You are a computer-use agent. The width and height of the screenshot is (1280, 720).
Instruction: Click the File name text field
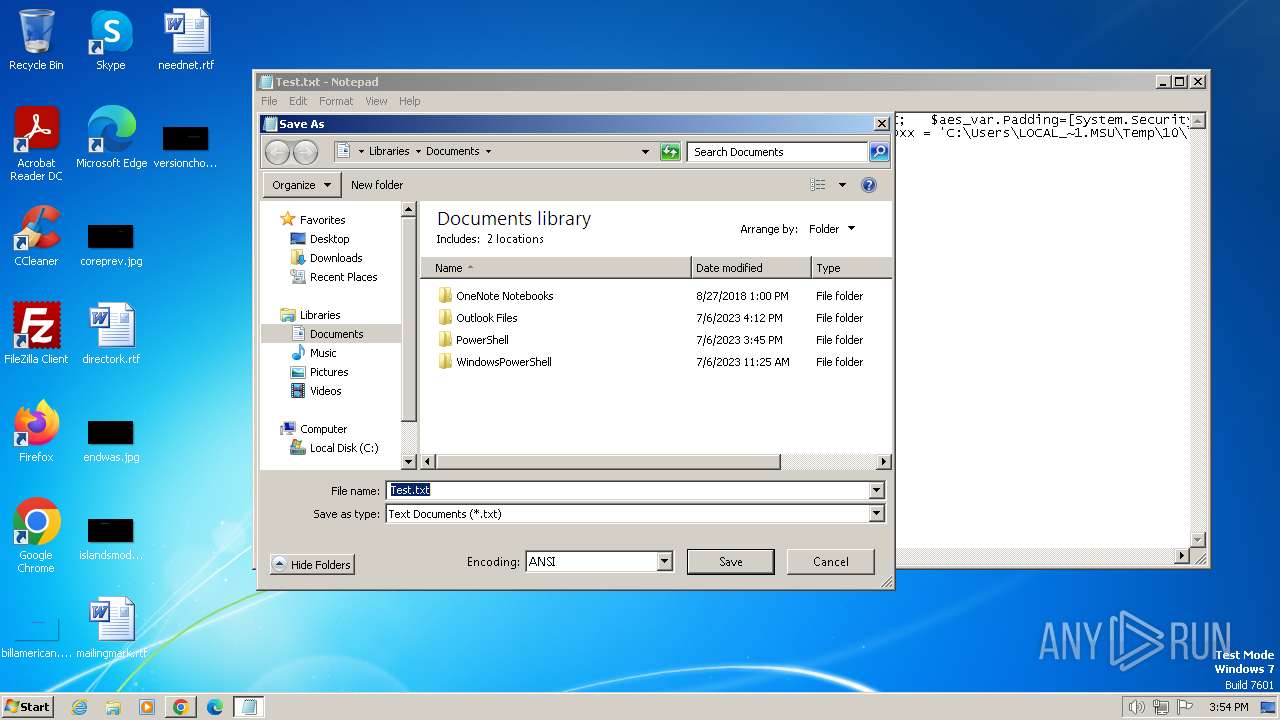627,490
